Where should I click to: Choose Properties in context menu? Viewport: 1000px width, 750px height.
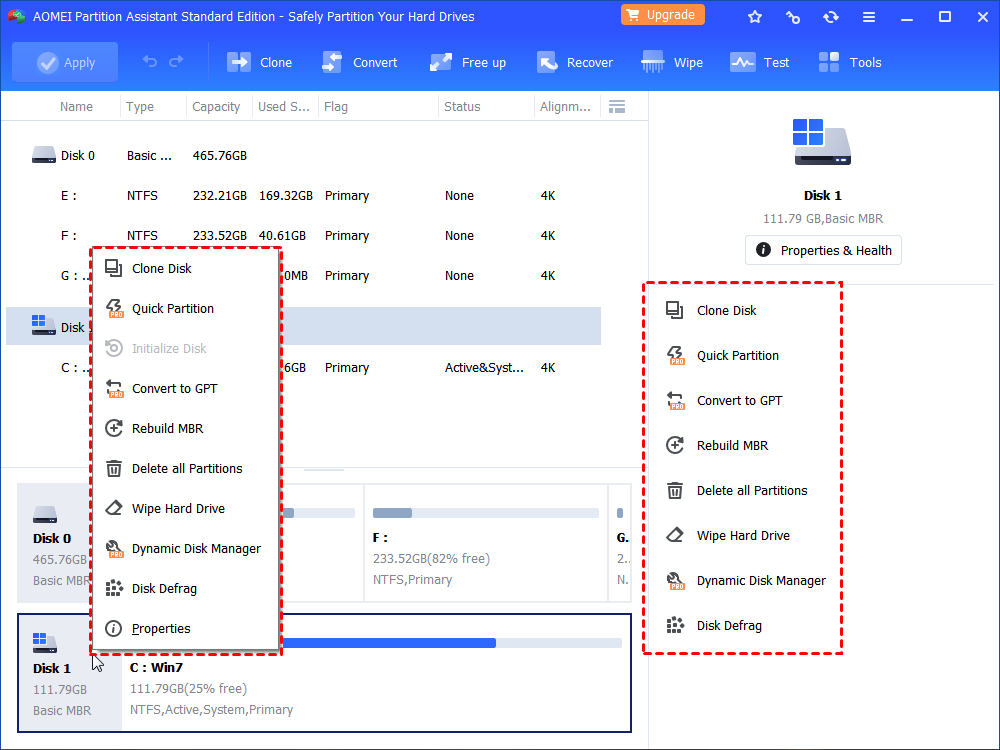pos(186,629)
